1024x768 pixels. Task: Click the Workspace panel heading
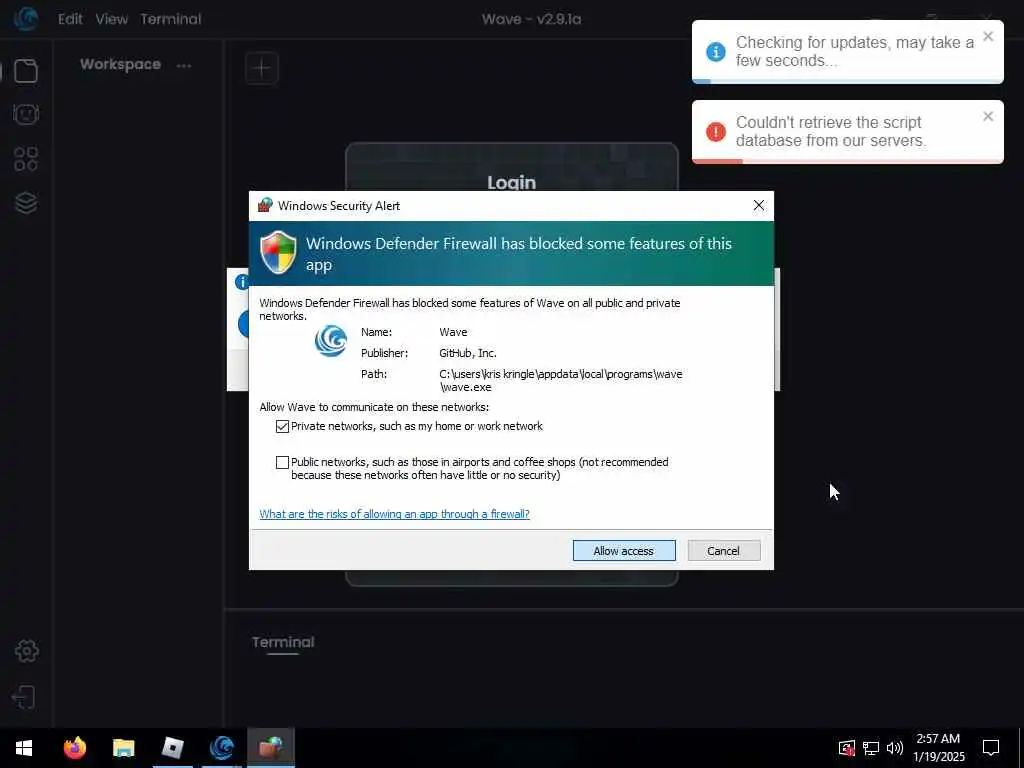(120, 64)
